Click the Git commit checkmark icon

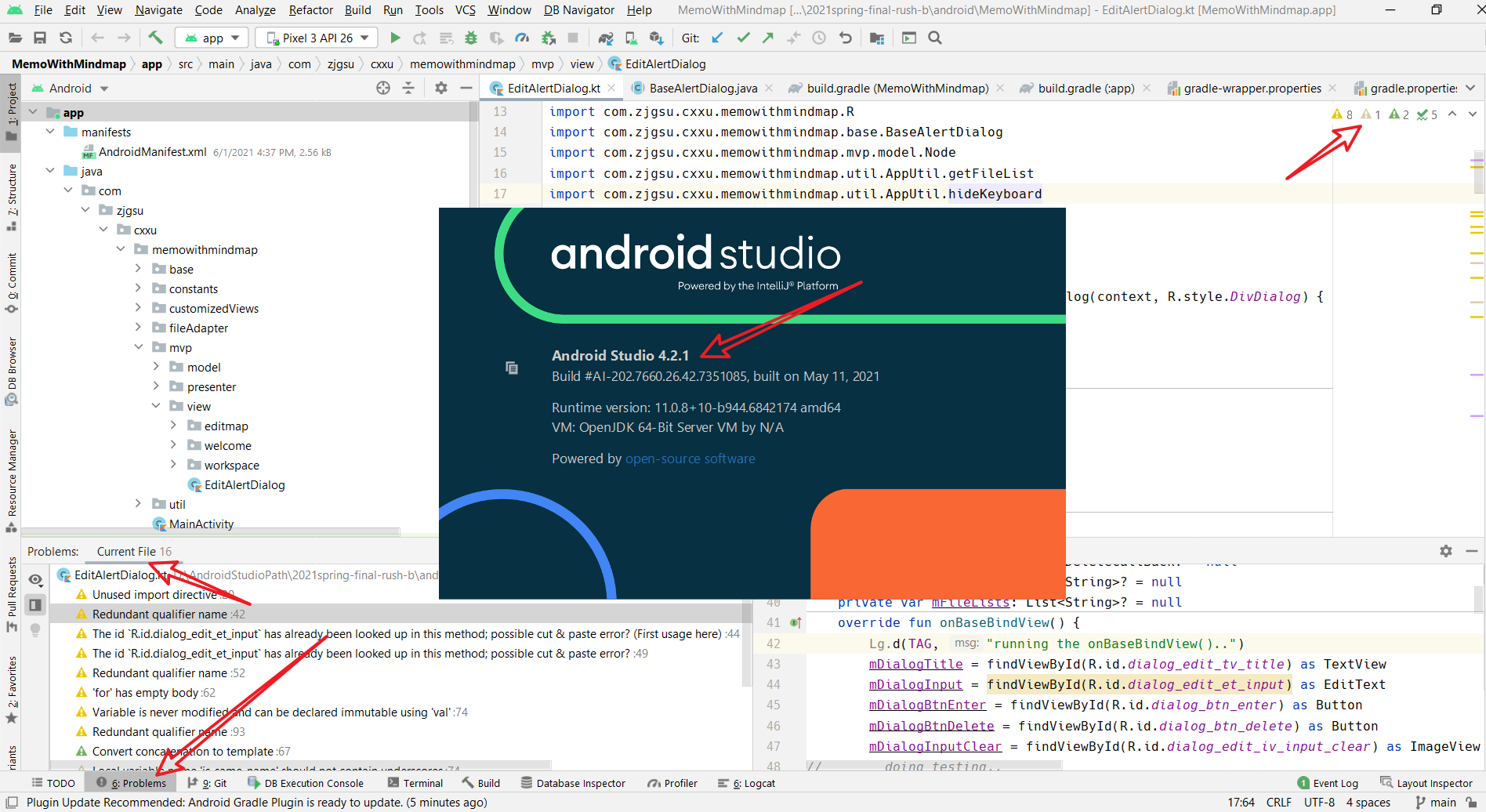pos(743,38)
